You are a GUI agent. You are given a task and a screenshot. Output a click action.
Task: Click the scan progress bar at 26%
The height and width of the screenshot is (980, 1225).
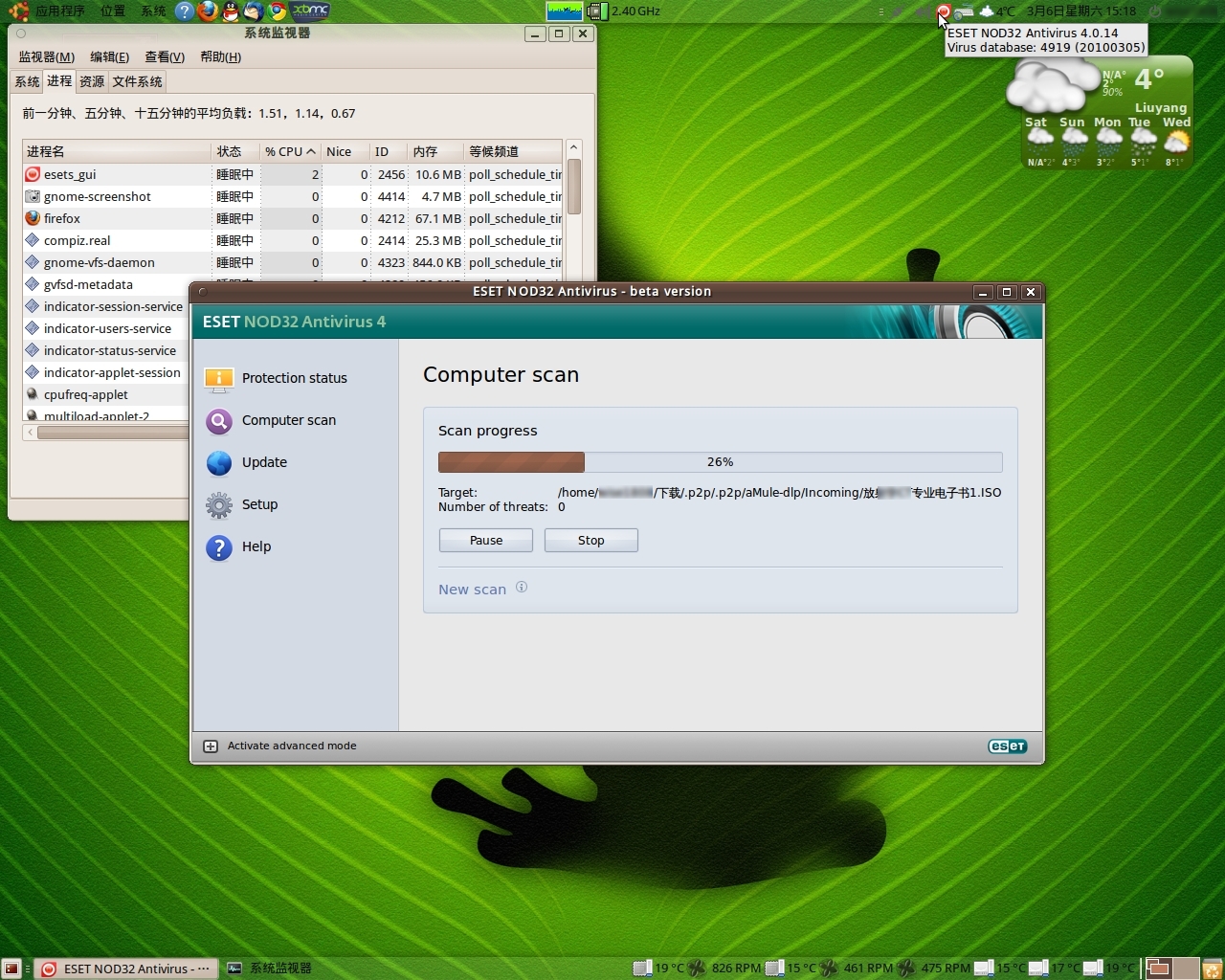tap(720, 462)
